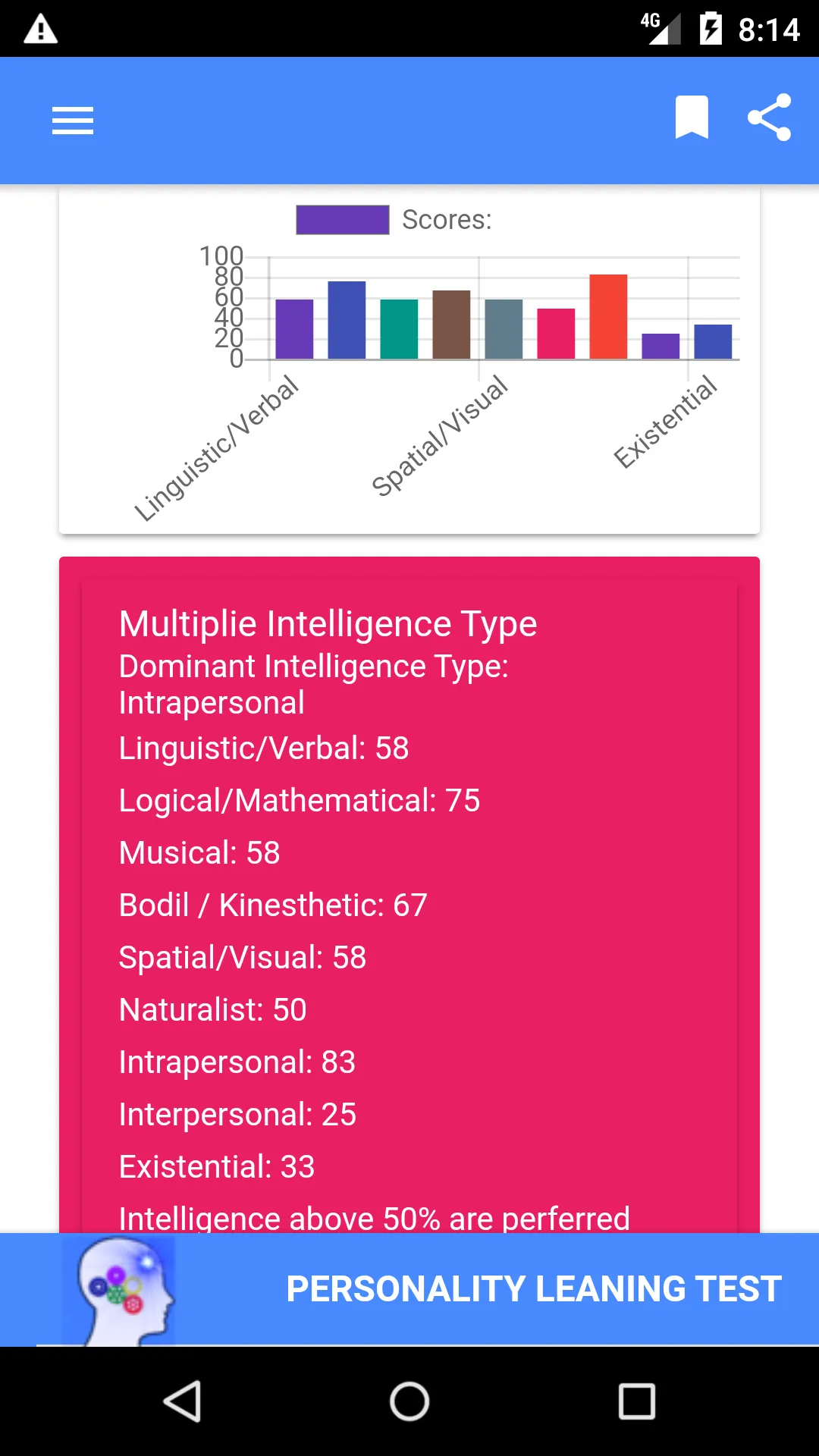This screenshot has width=819, height=1456.
Task: Tap the teal Musical chart bar
Action: (399, 329)
